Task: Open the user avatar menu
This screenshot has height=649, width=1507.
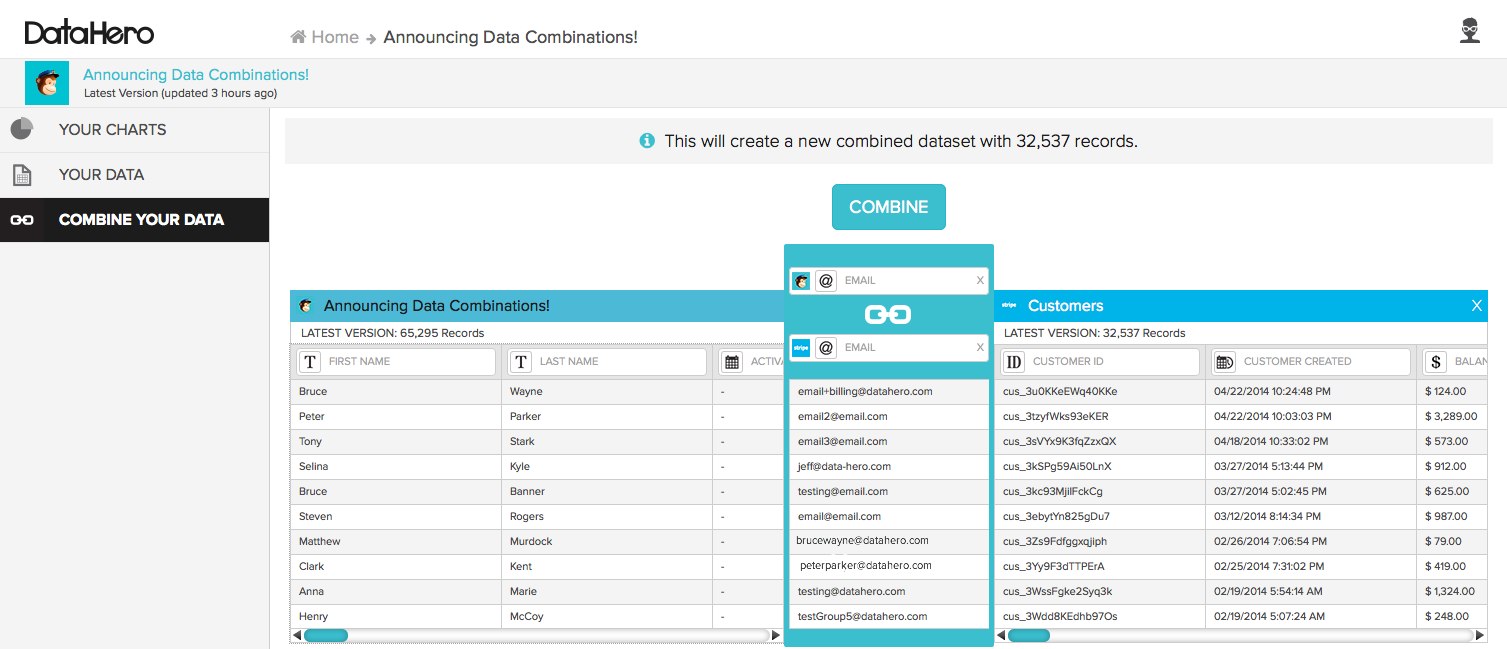Action: [1469, 31]
